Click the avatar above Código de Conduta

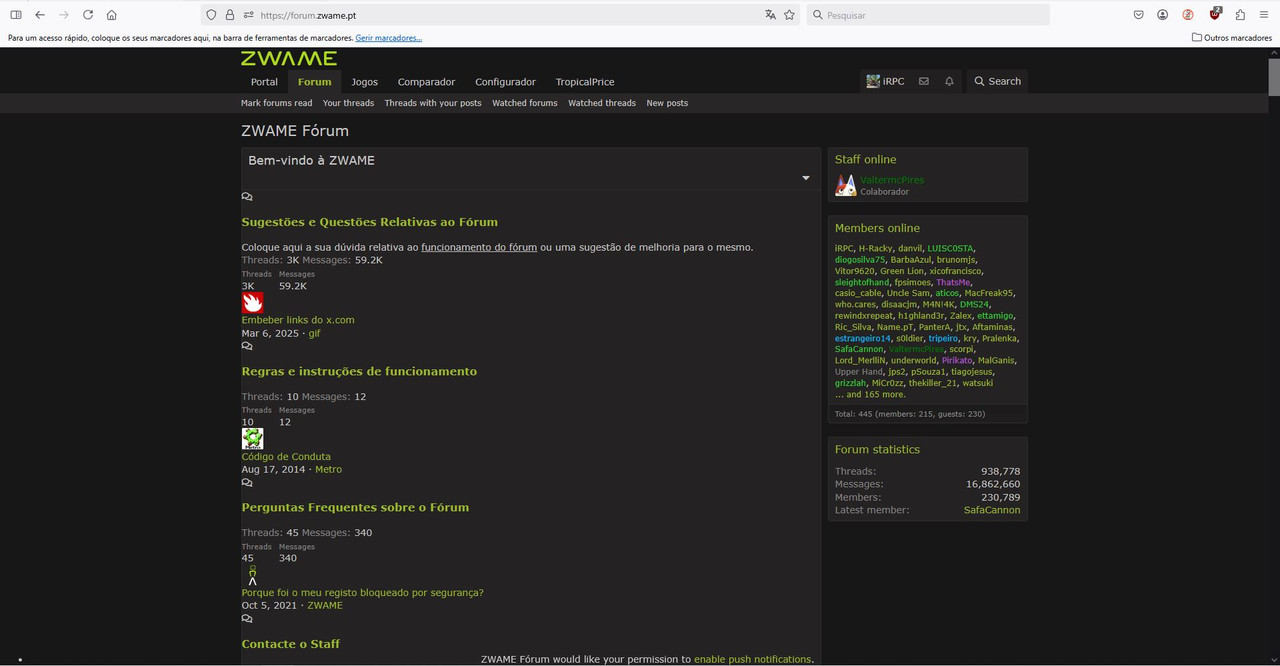coord(252,438)
